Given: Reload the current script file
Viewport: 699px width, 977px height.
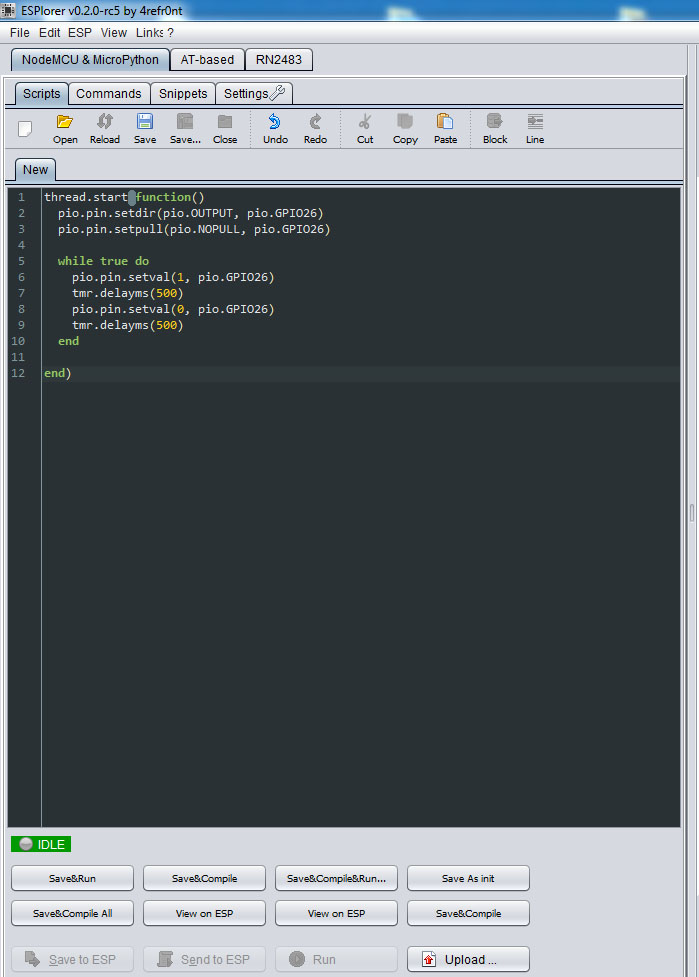Looking at the screenshot, I should click(104, 128).
